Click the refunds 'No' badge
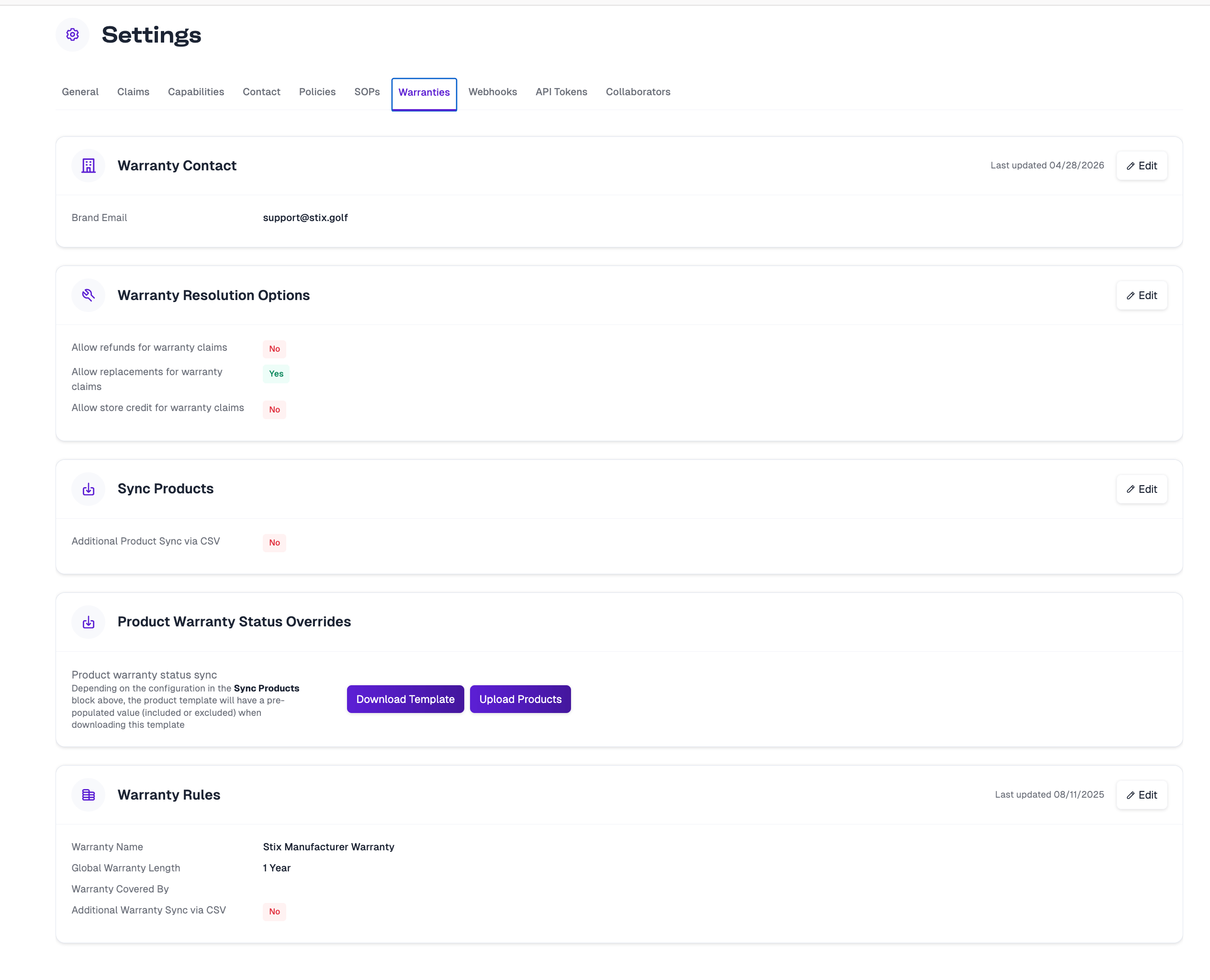Image resolution: width=1210 pixels, height=980 pixels. 274,349
